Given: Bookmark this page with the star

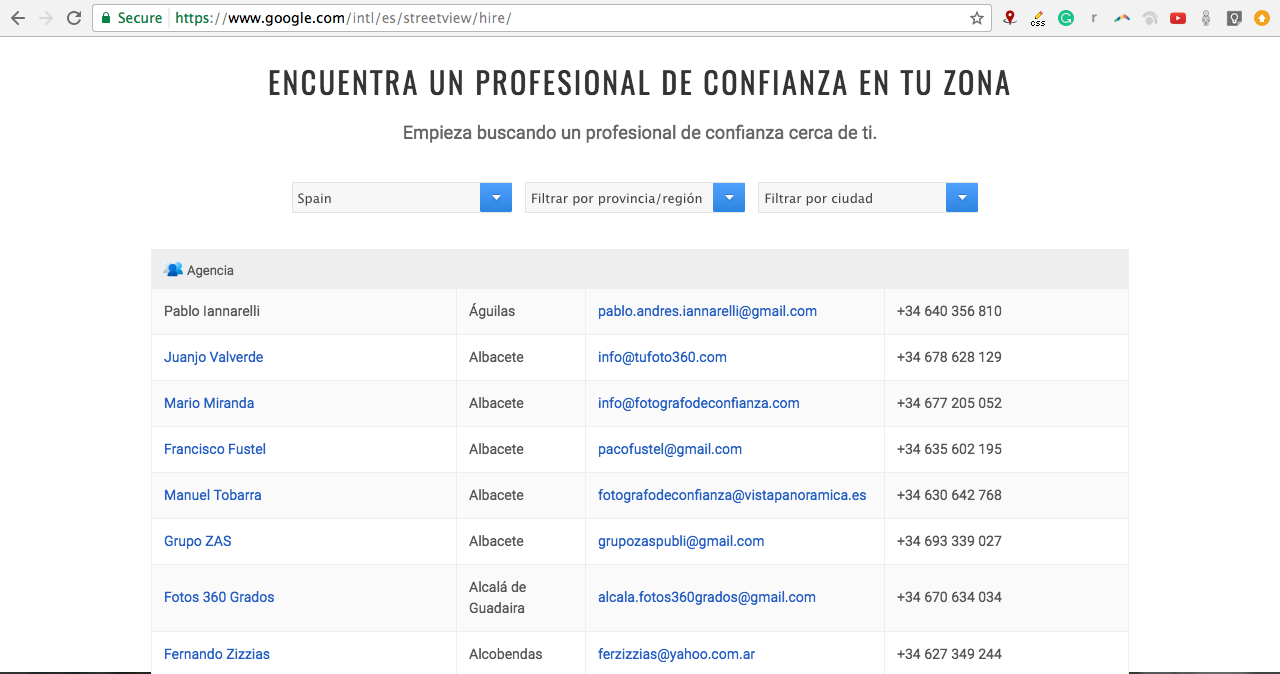Looking at the screenshot, I should [977, 18].
